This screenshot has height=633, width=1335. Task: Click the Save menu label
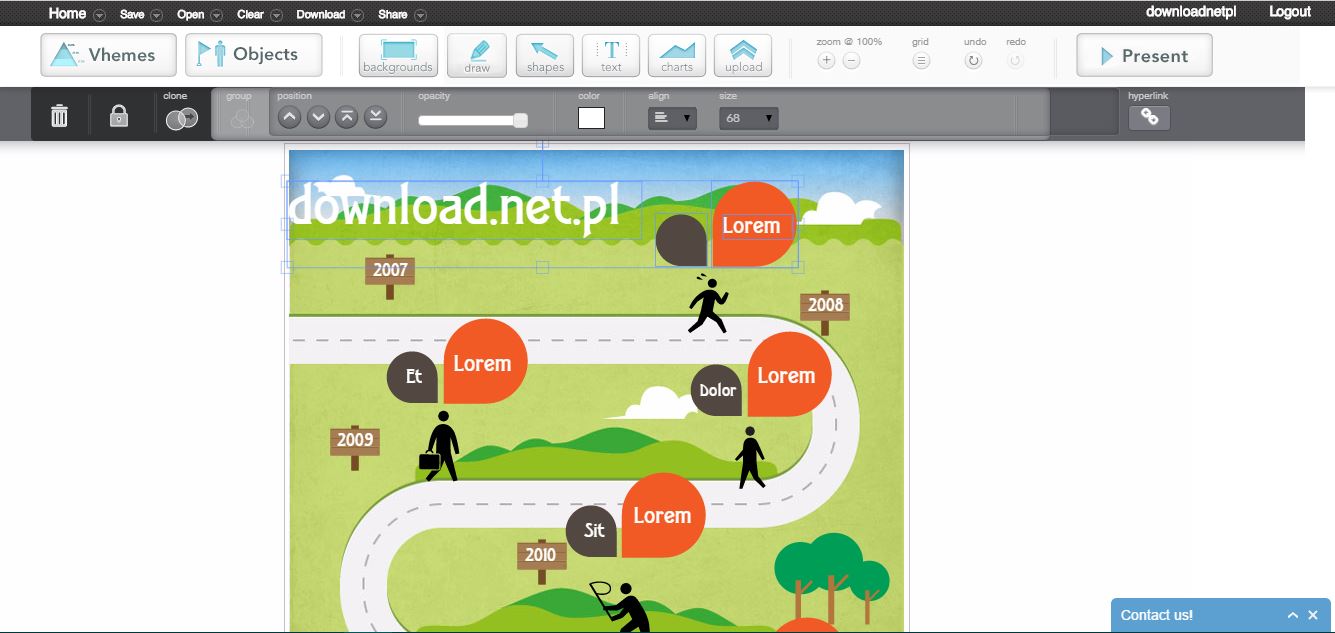point(132,15)
